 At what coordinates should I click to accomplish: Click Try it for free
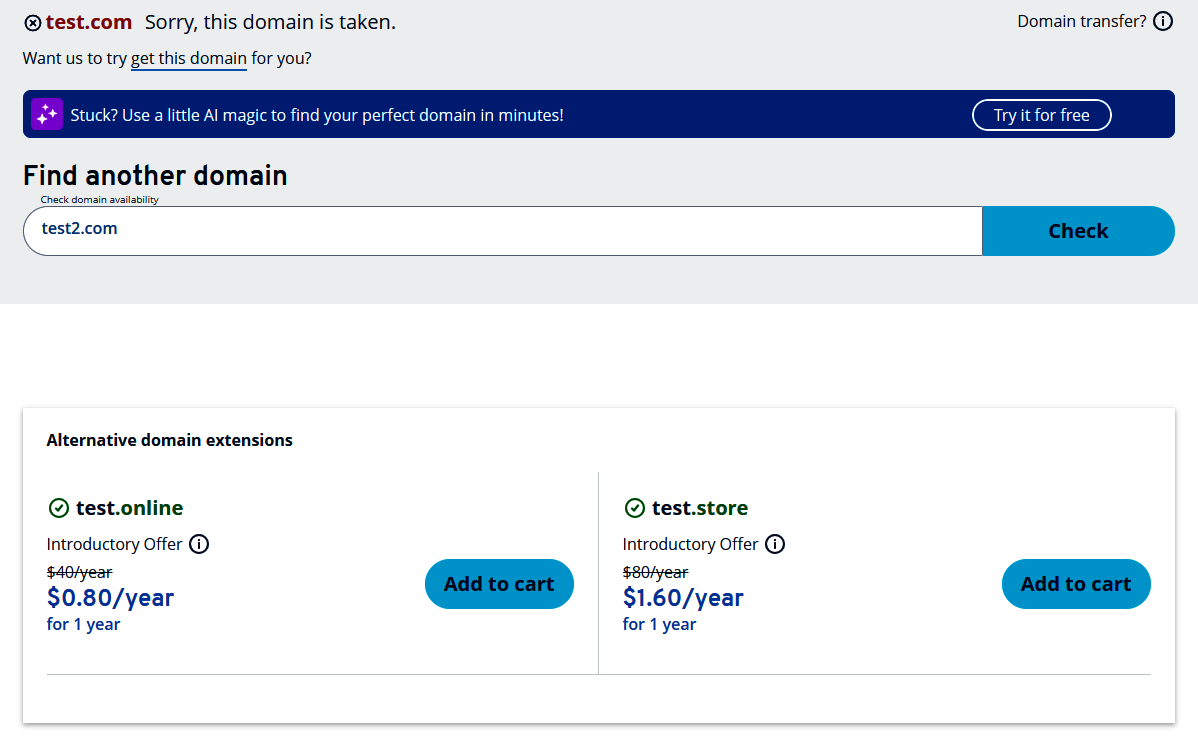pyautogui.click(x=1041, y=114)
